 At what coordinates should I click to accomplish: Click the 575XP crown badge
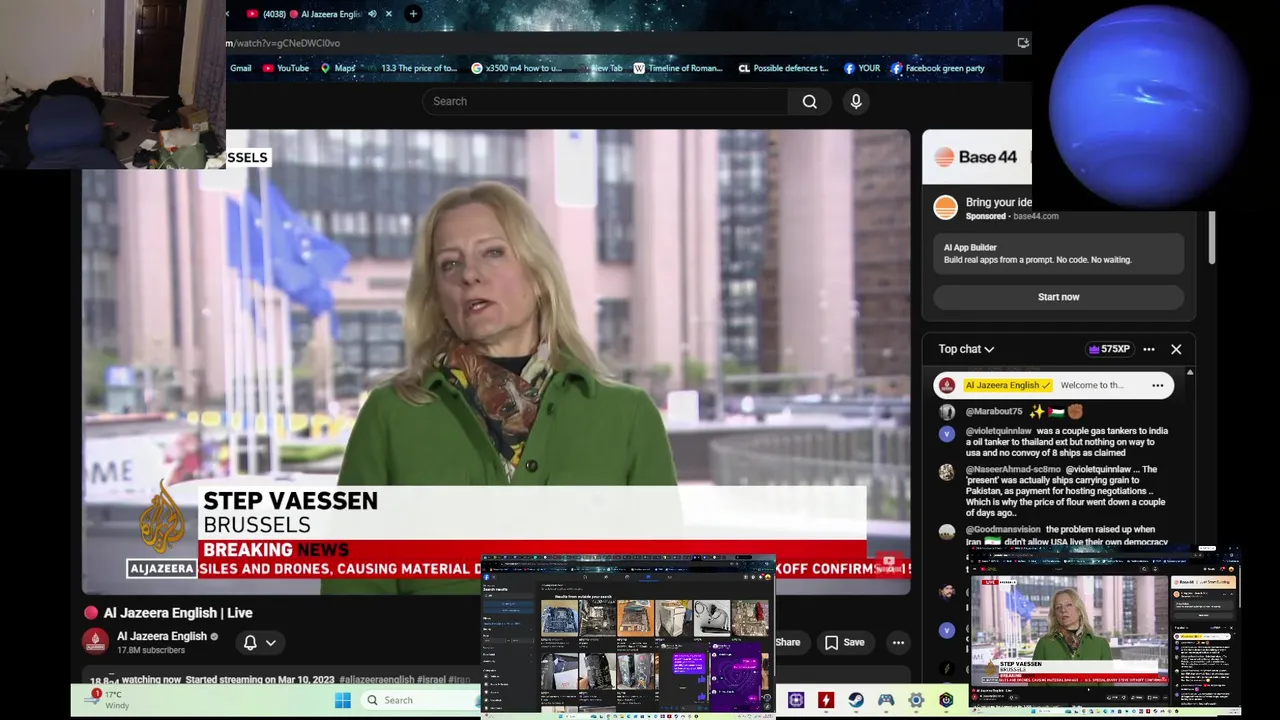pos(1109,349)
